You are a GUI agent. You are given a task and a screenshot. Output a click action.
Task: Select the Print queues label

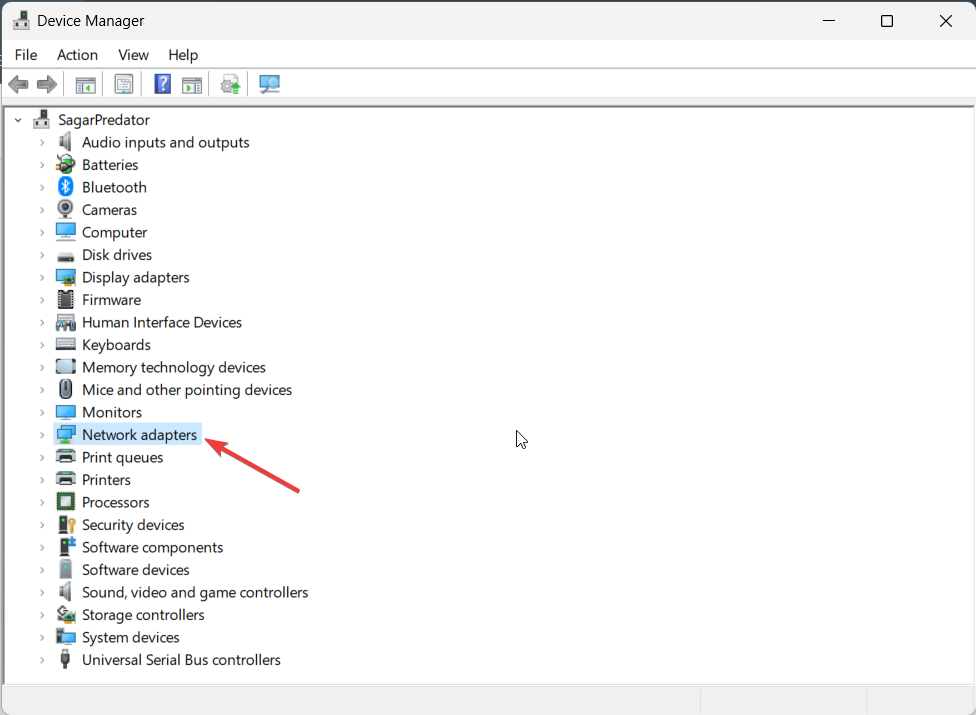(x=123, y=457)
